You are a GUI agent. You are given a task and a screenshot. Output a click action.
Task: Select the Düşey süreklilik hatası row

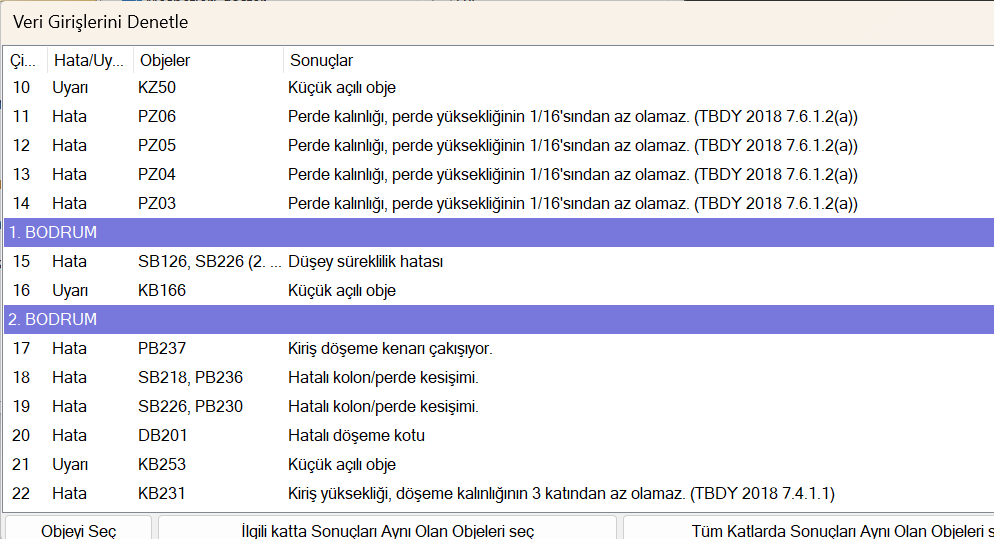pyautogui.click(x=365, y=262)
